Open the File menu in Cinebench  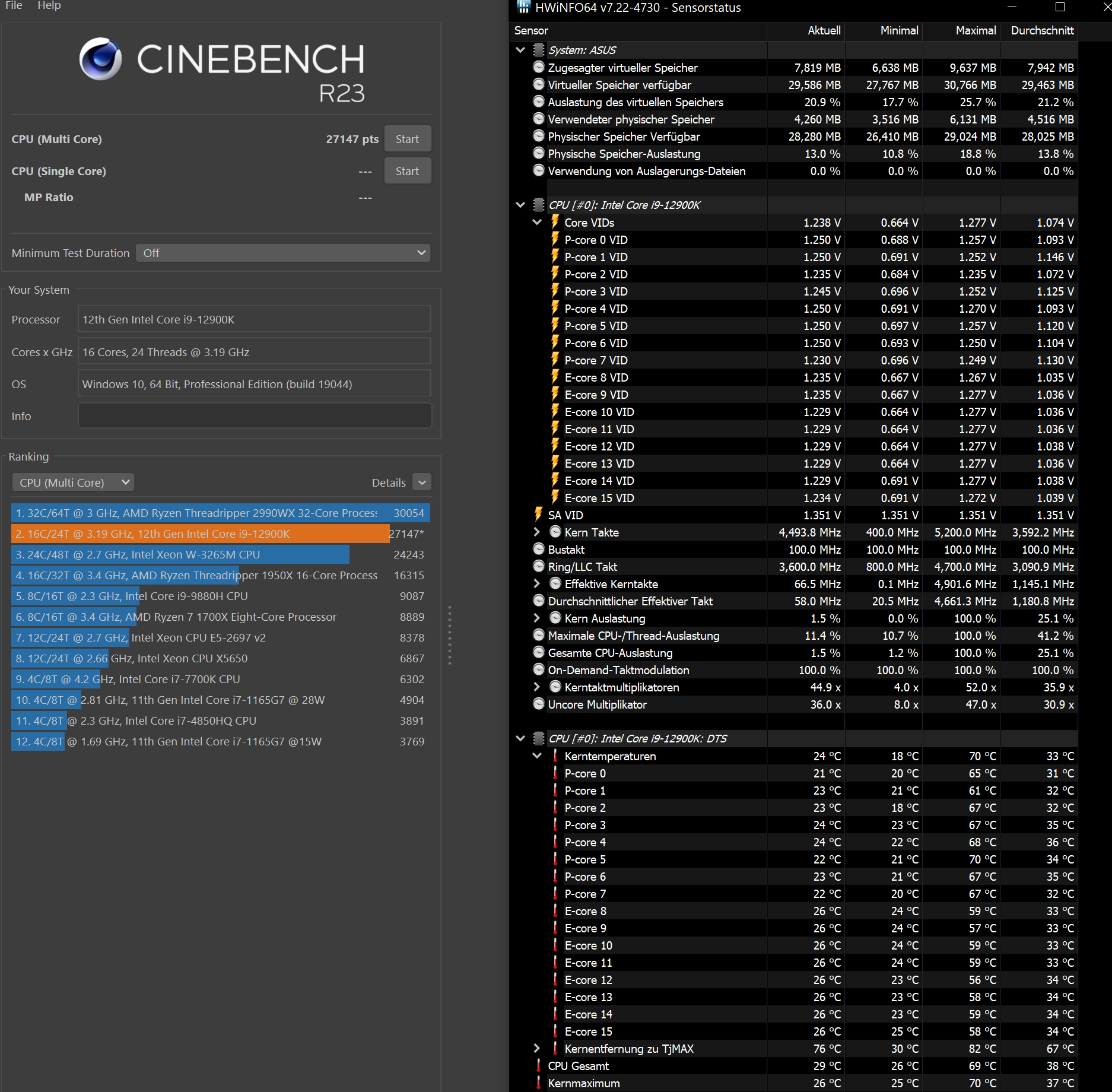click(14, 5)
